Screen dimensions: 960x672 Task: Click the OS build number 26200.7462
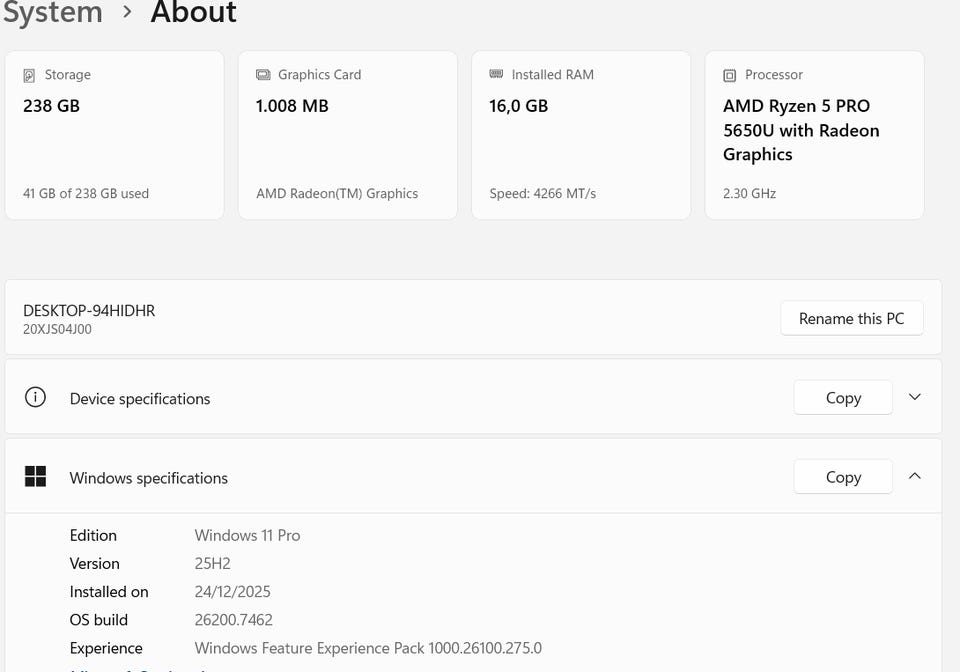[x=233, y=620]
